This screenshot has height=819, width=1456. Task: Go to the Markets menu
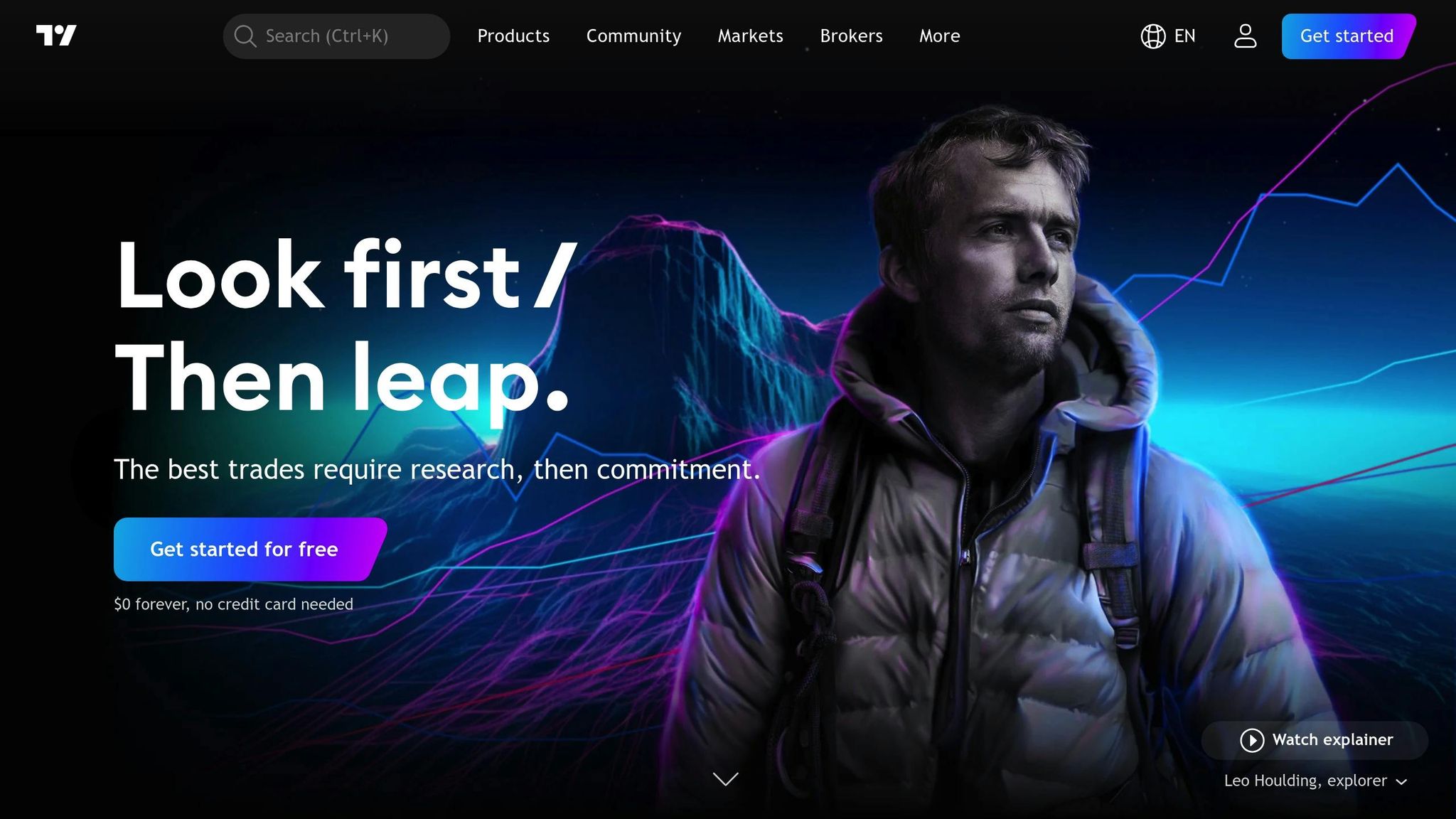pyautogui.click(x=750, y=36)
